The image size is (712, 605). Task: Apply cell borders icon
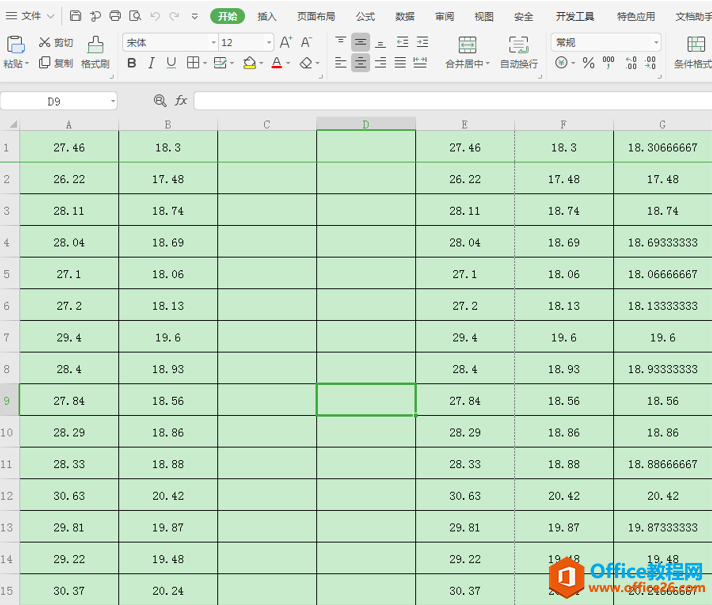pos(193,63)
